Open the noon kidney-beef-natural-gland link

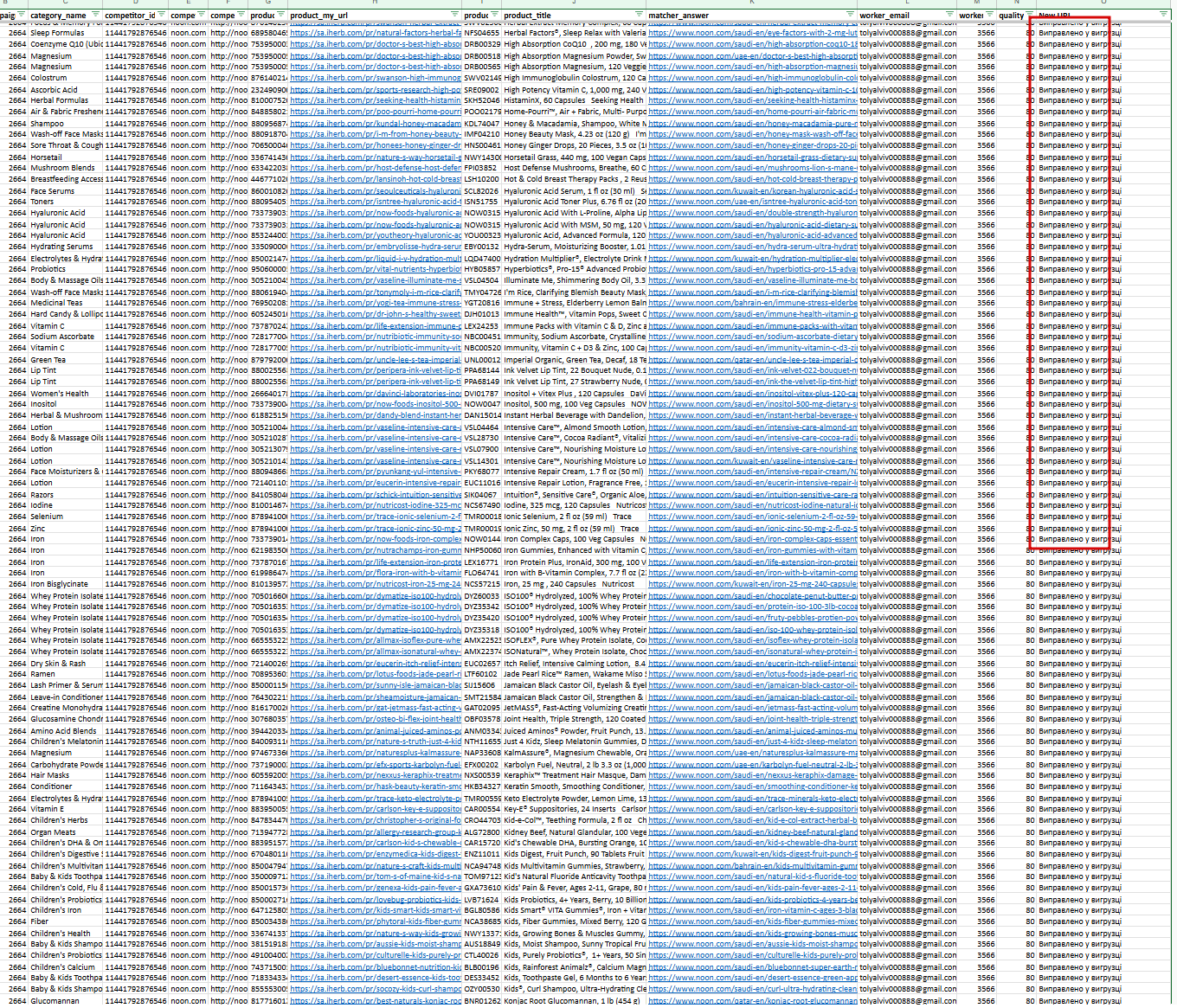753,832
